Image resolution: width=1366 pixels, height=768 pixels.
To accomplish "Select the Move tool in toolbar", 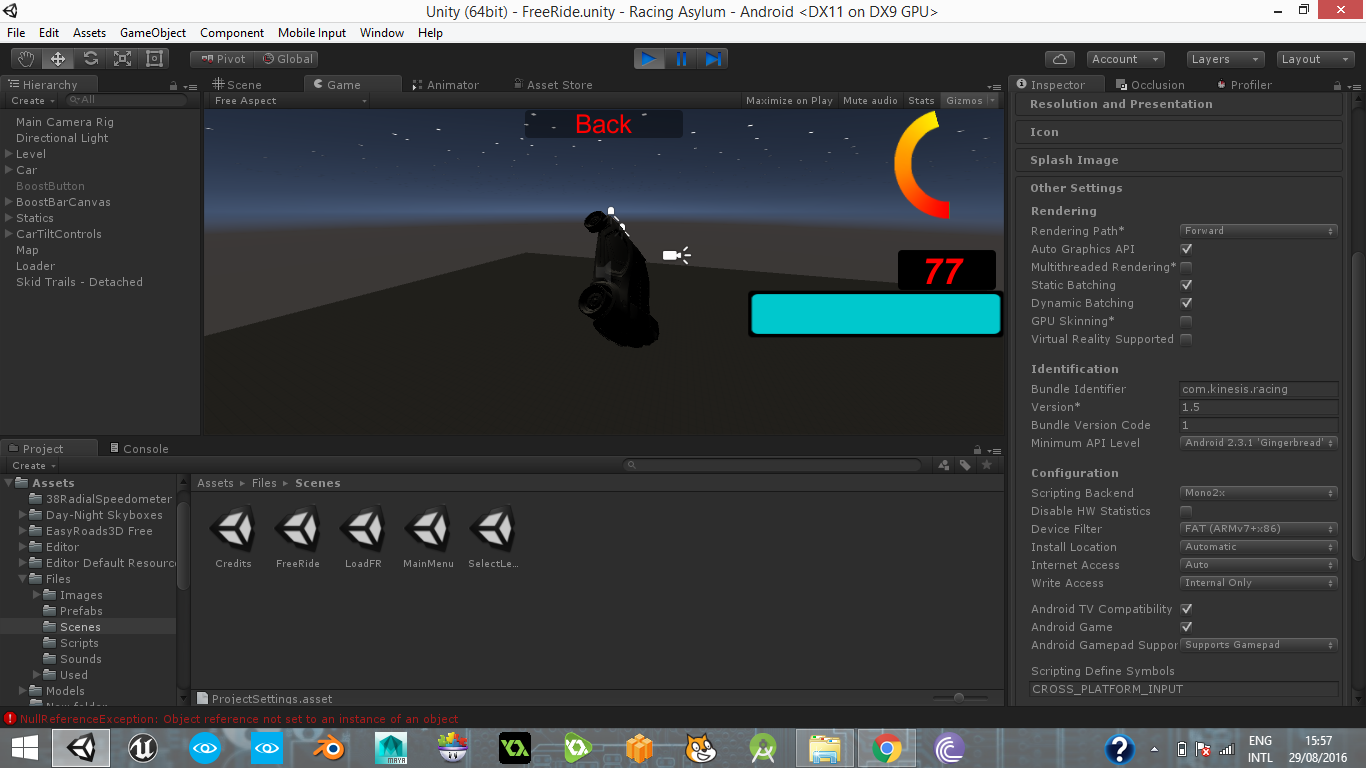I will [x=58, y=59].
